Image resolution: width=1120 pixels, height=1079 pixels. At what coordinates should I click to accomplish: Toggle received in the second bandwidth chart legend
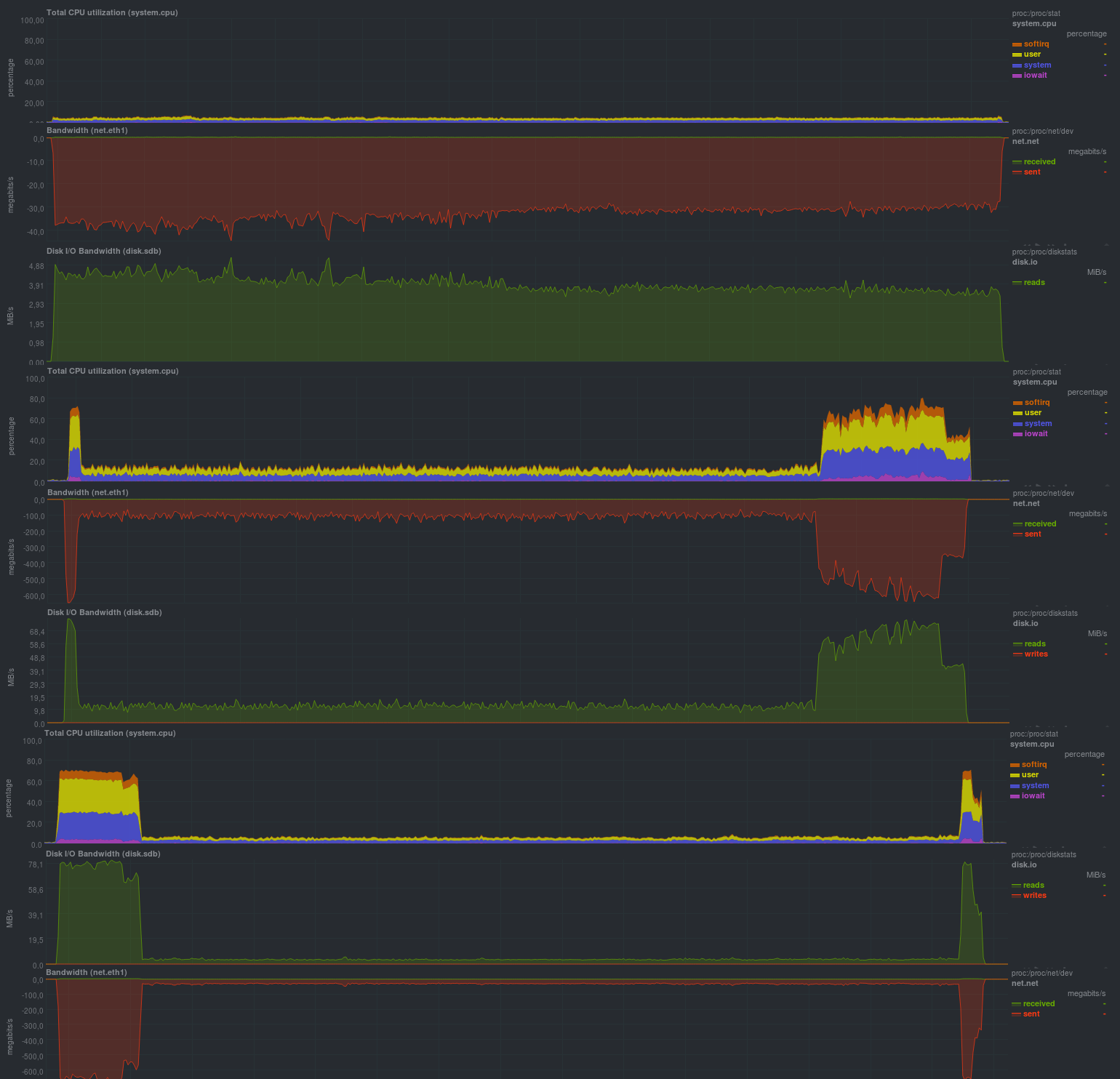coord(1040,524)
